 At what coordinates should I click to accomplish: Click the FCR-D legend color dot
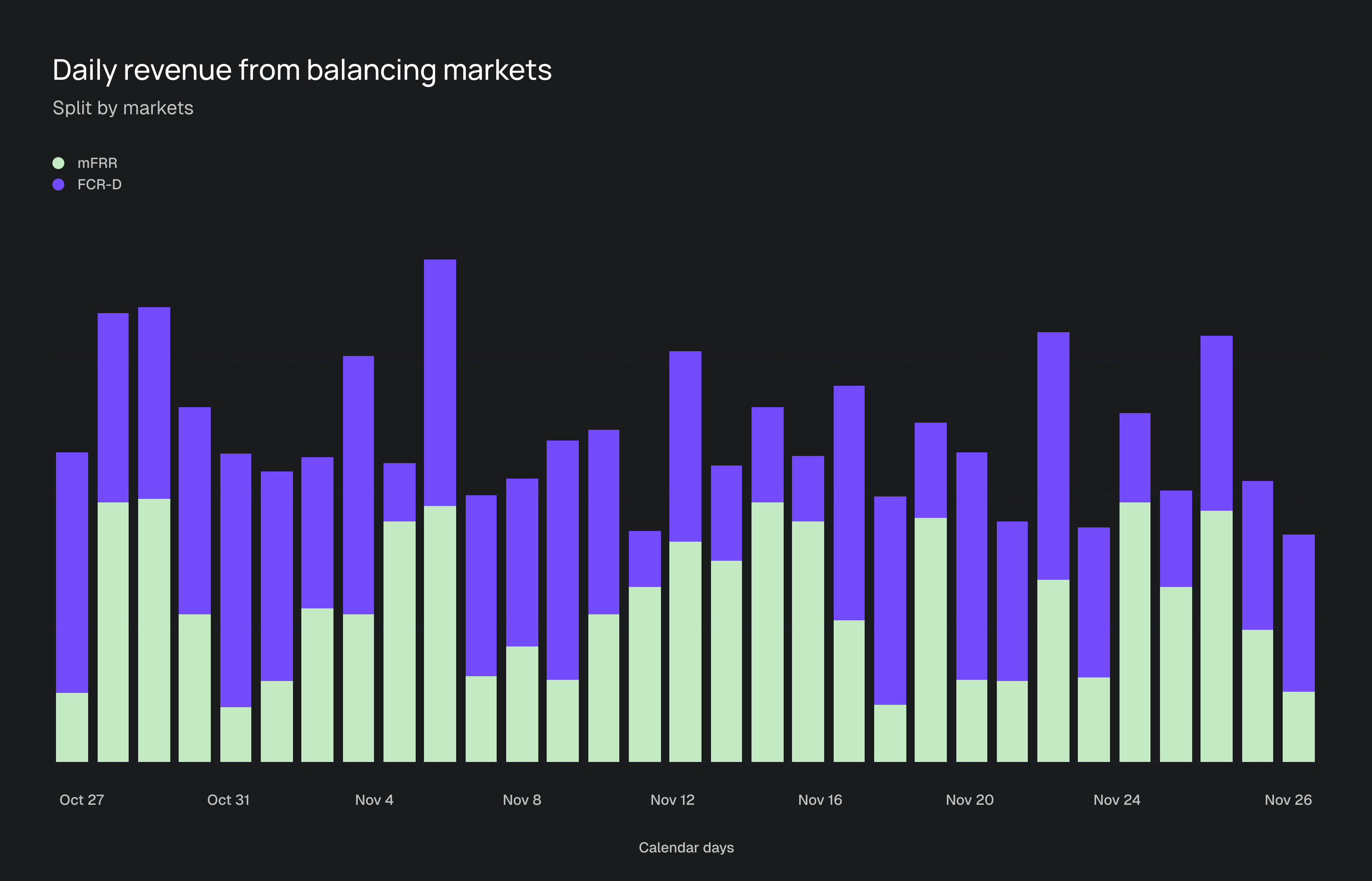[x=58, y=184]
